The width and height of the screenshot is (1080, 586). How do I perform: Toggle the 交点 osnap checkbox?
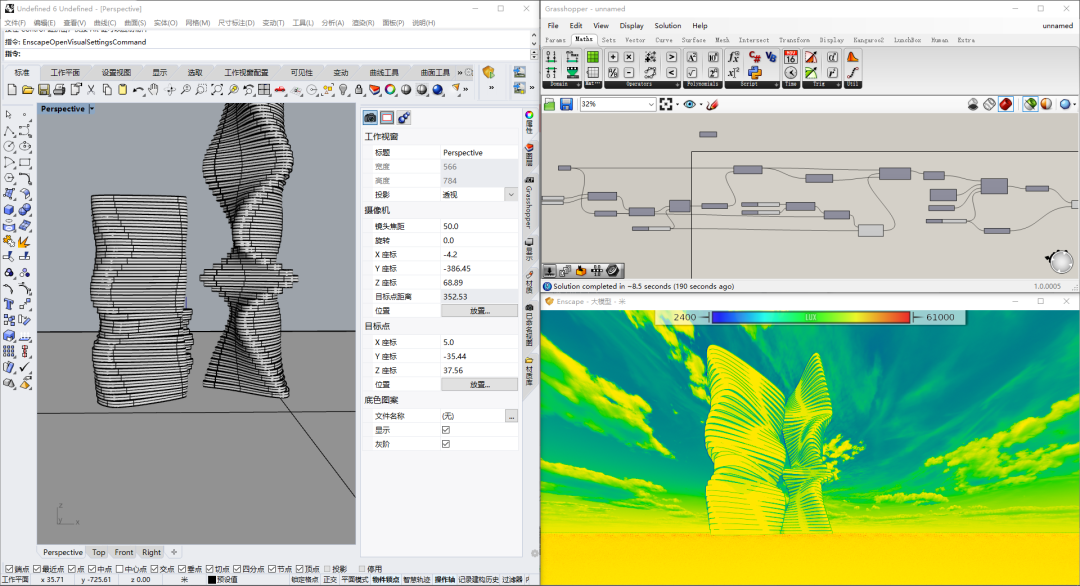click(154, 569)
